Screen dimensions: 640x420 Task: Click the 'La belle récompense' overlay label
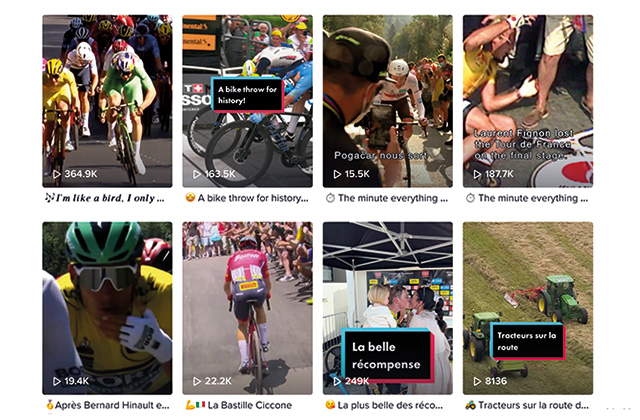coord(387,355)
